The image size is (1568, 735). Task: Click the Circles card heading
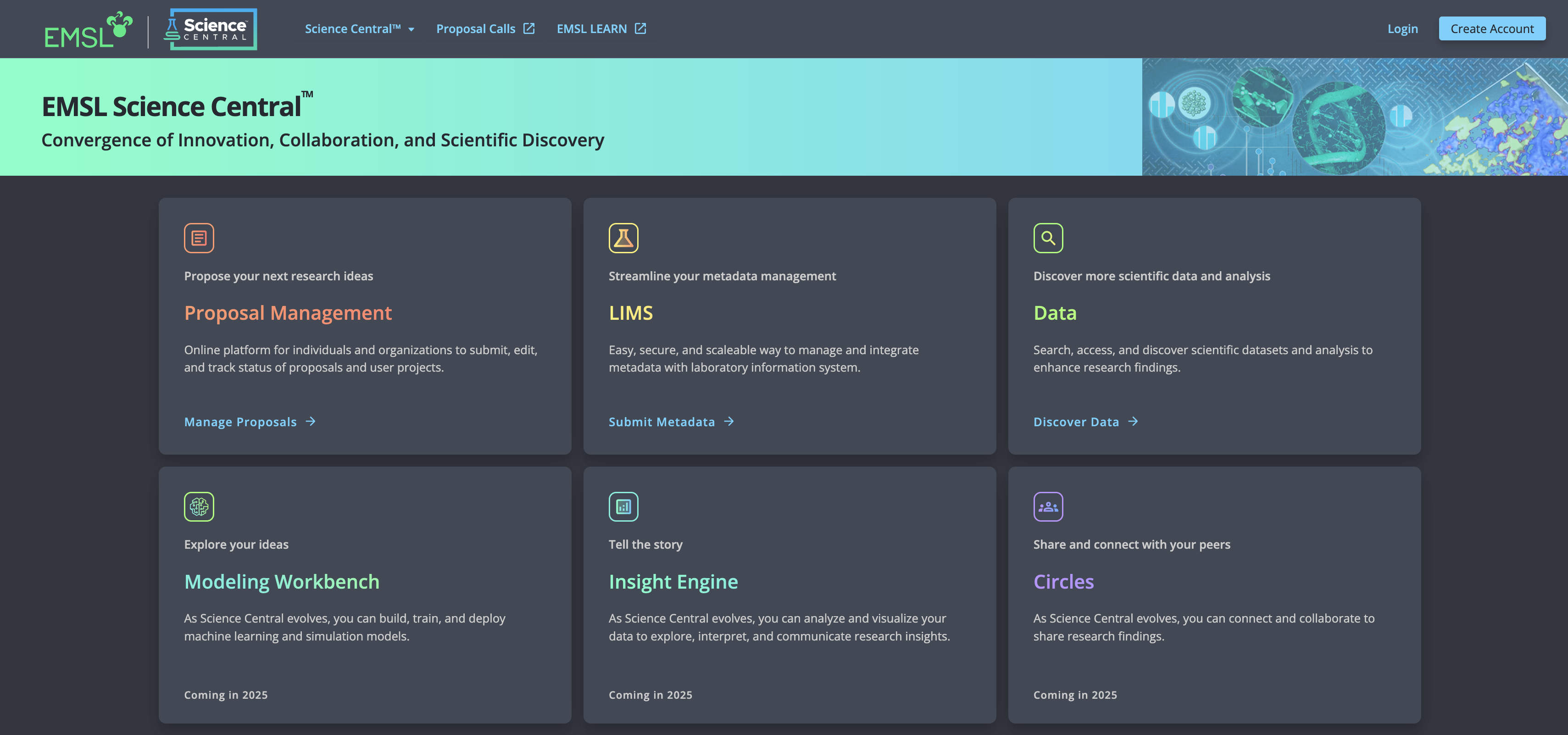point(1063,582)
